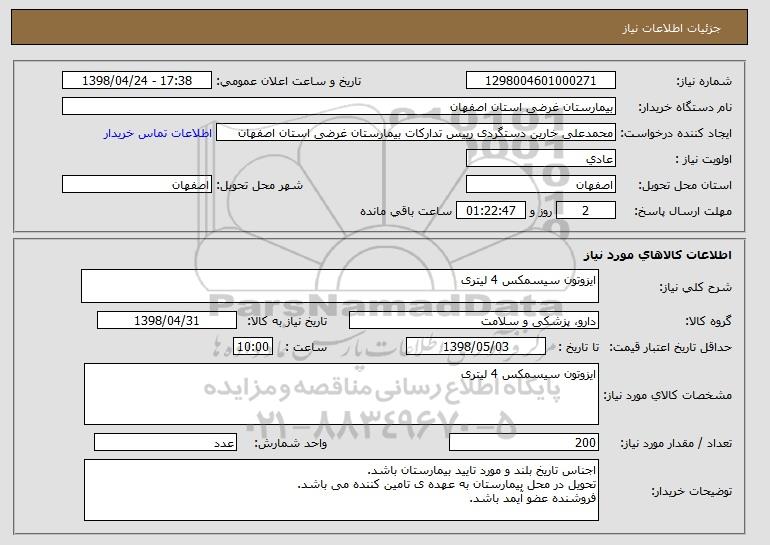Click the priority field showing عادي
770x545 pixels.
[x=541, y=159]
